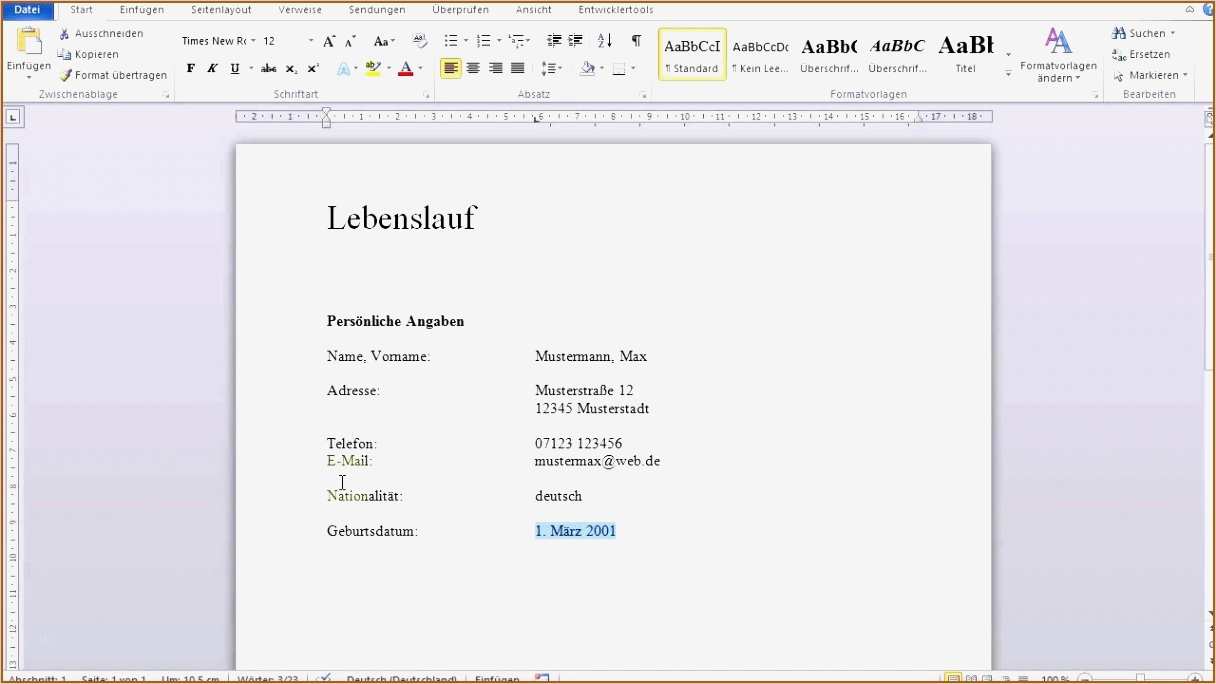Click the Ausschneiden (Cut) icon

pyautogui.click(x=63, y=33)
